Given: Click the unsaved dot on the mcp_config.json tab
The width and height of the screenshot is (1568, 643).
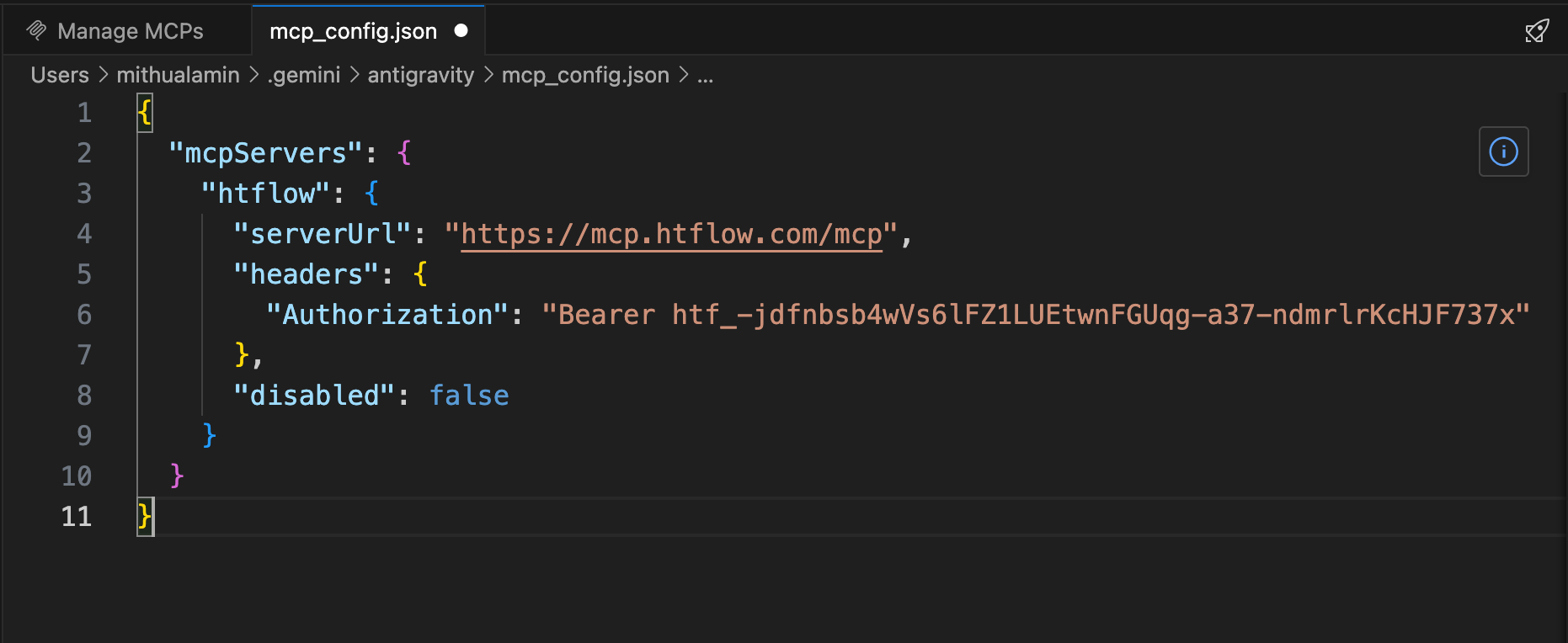Looking at the screenshot, I should (x=461, y=30).
